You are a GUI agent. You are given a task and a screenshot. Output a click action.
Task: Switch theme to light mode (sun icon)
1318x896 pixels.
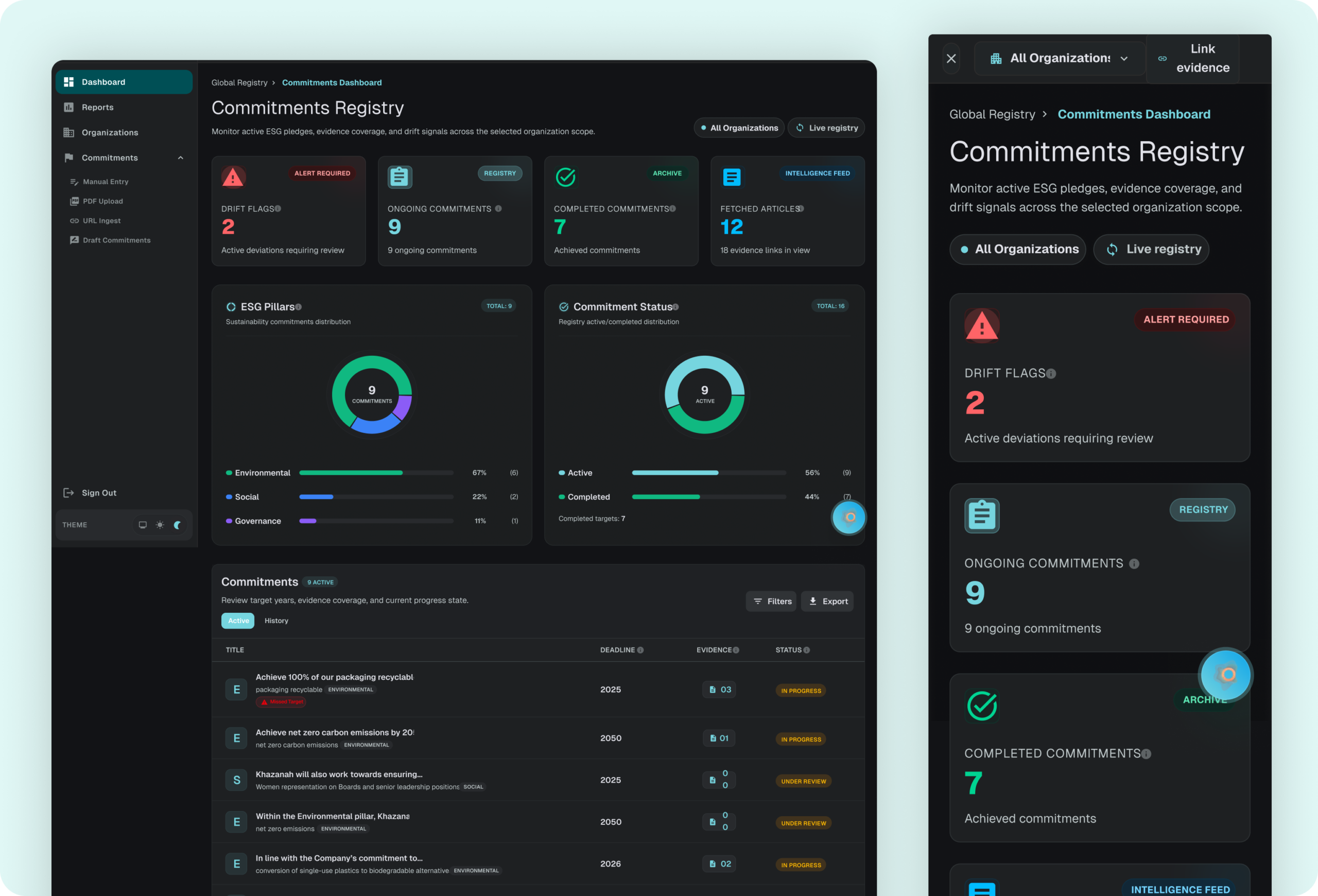tap(160, 525)
